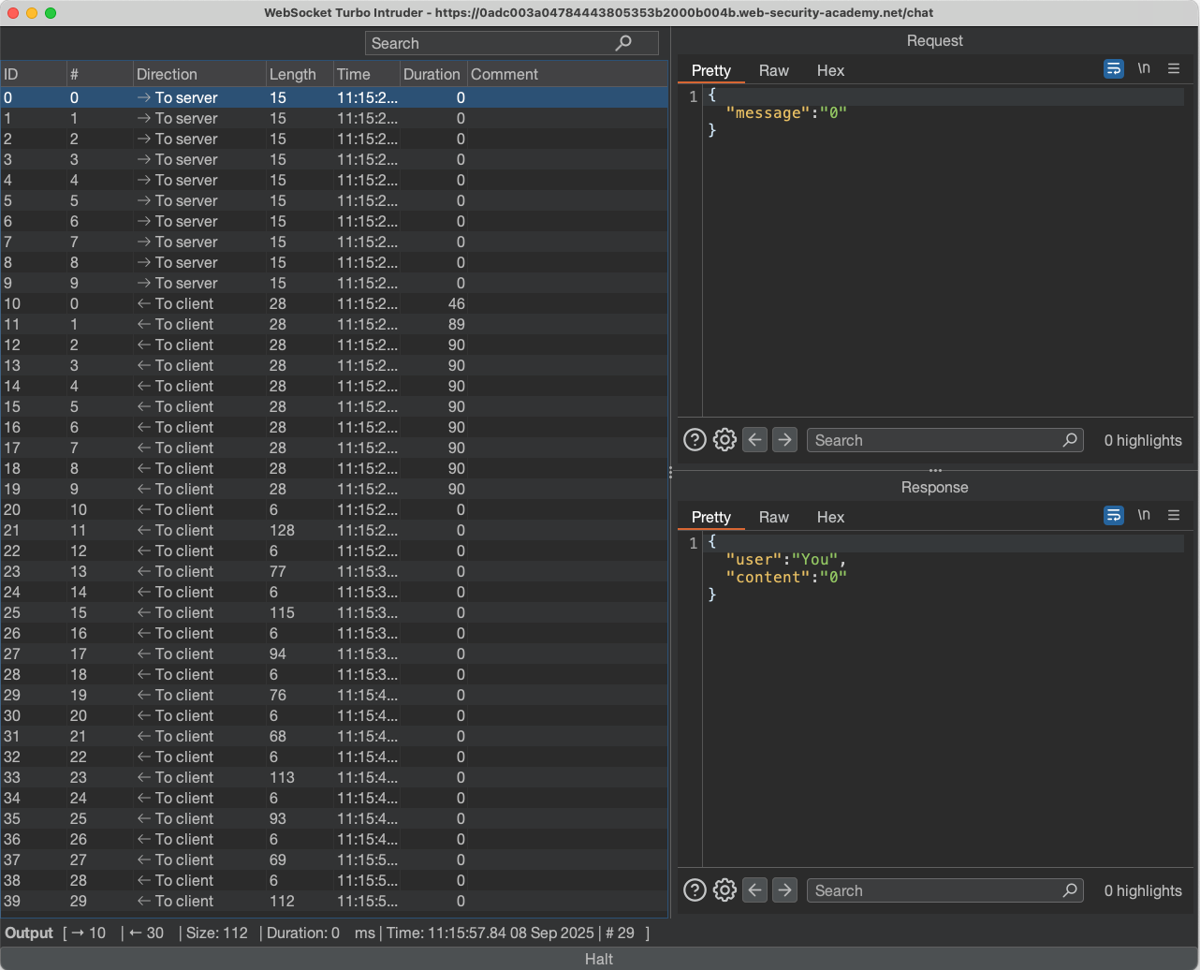Sort table by the Length column header
Viewport: 1200px width, 970px height.
292,74
